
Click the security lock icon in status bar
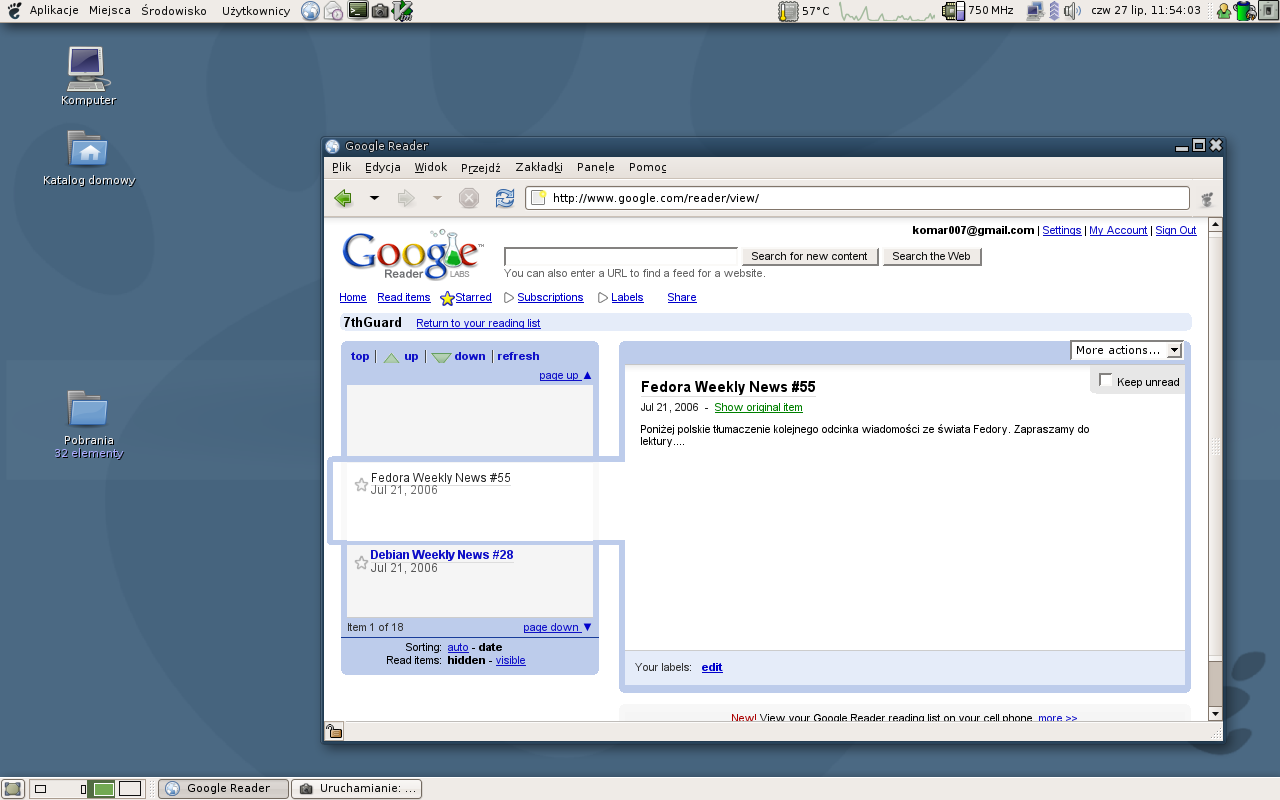[334, 731]
